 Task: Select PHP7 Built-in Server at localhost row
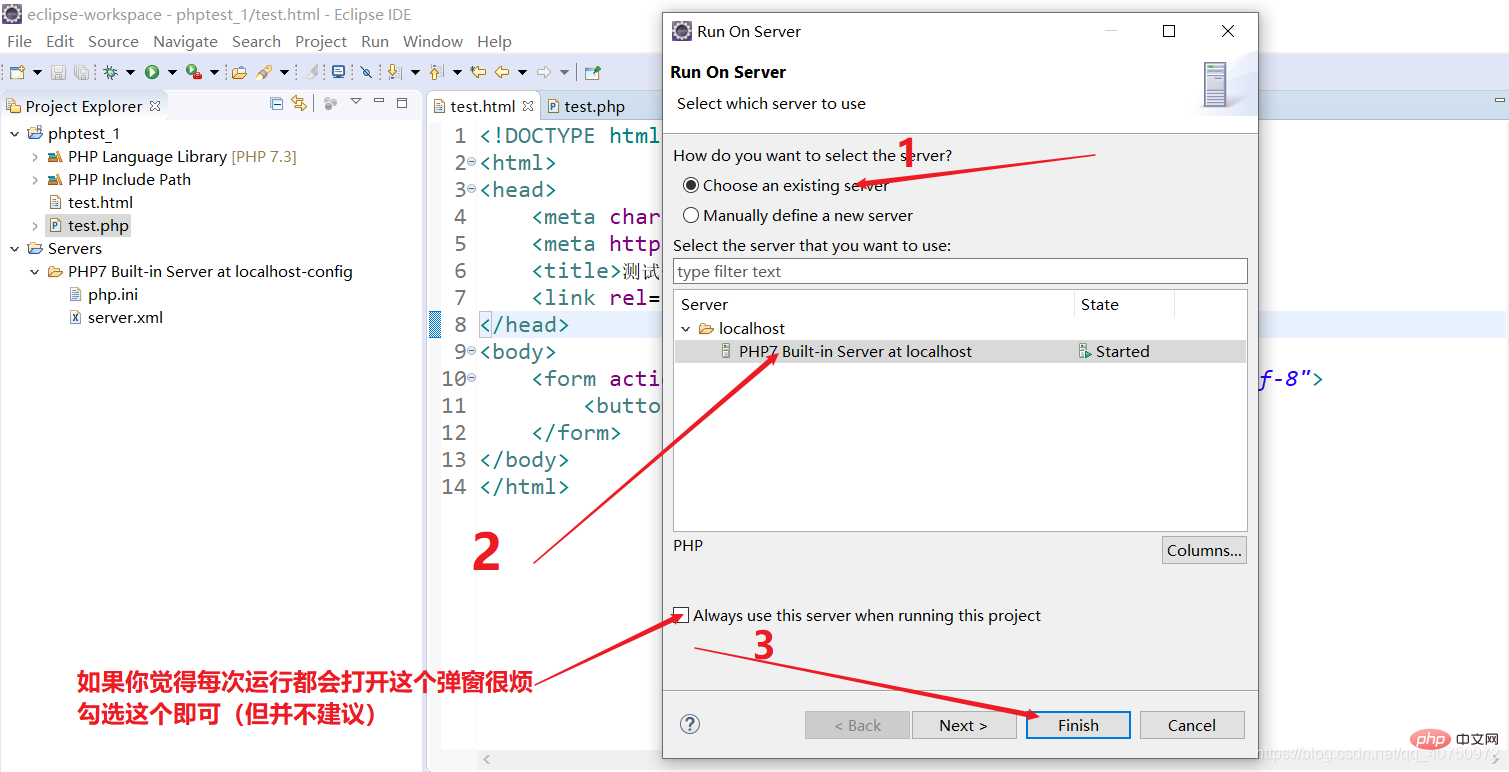[x=960, y=351]
